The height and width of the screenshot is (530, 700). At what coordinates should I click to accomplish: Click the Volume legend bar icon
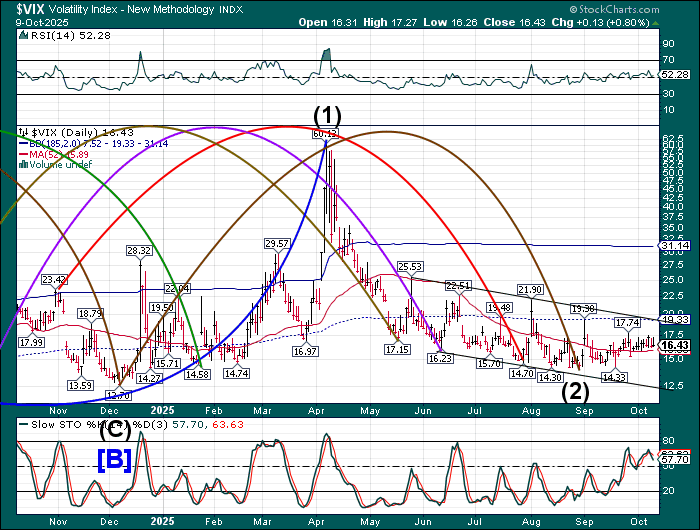click(x=25, y=164)
